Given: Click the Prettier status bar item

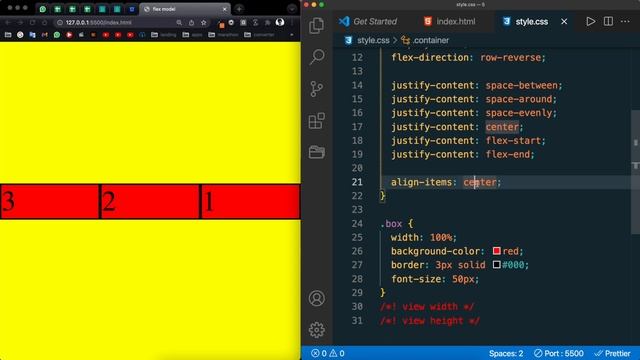Looking at the screenshot, I should coord(612,353).
